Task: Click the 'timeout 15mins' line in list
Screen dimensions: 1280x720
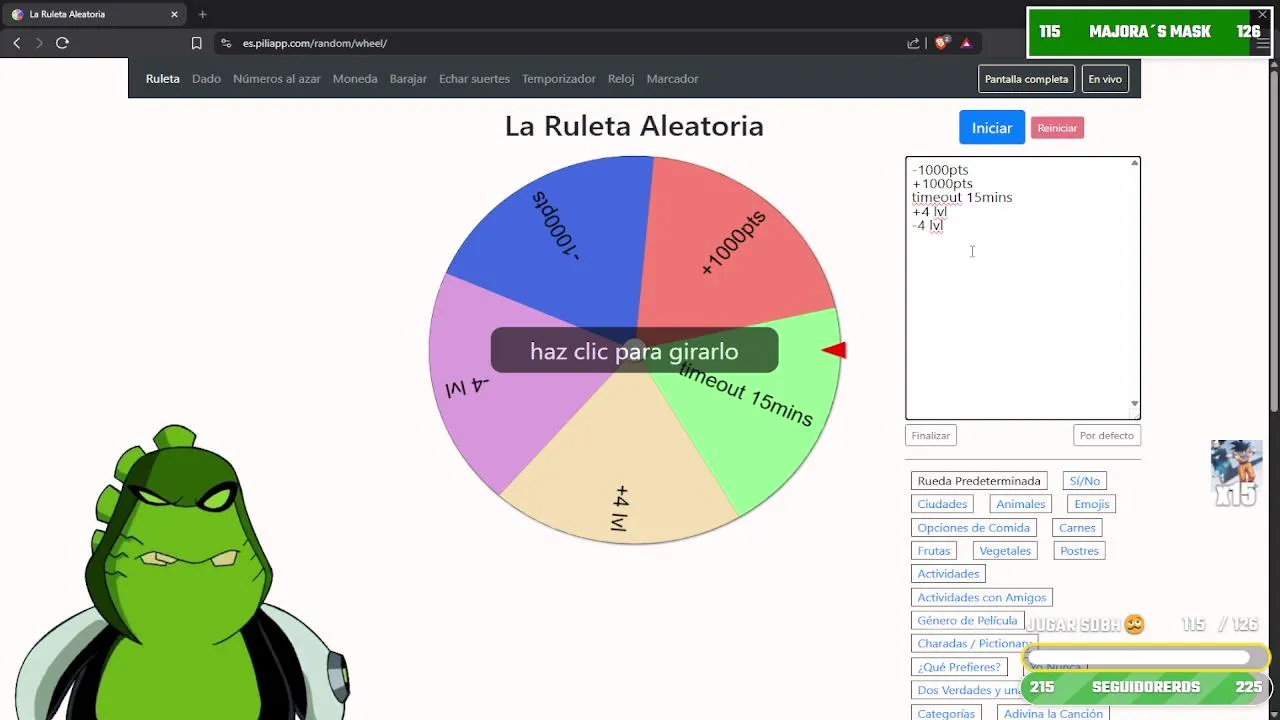Action: (x=962, y=198)
